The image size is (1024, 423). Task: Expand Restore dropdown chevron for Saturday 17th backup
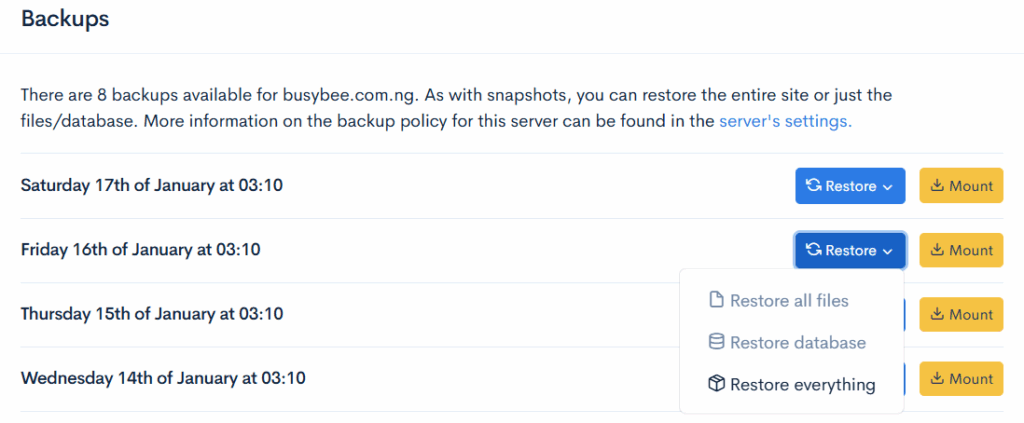pos(888,187)
